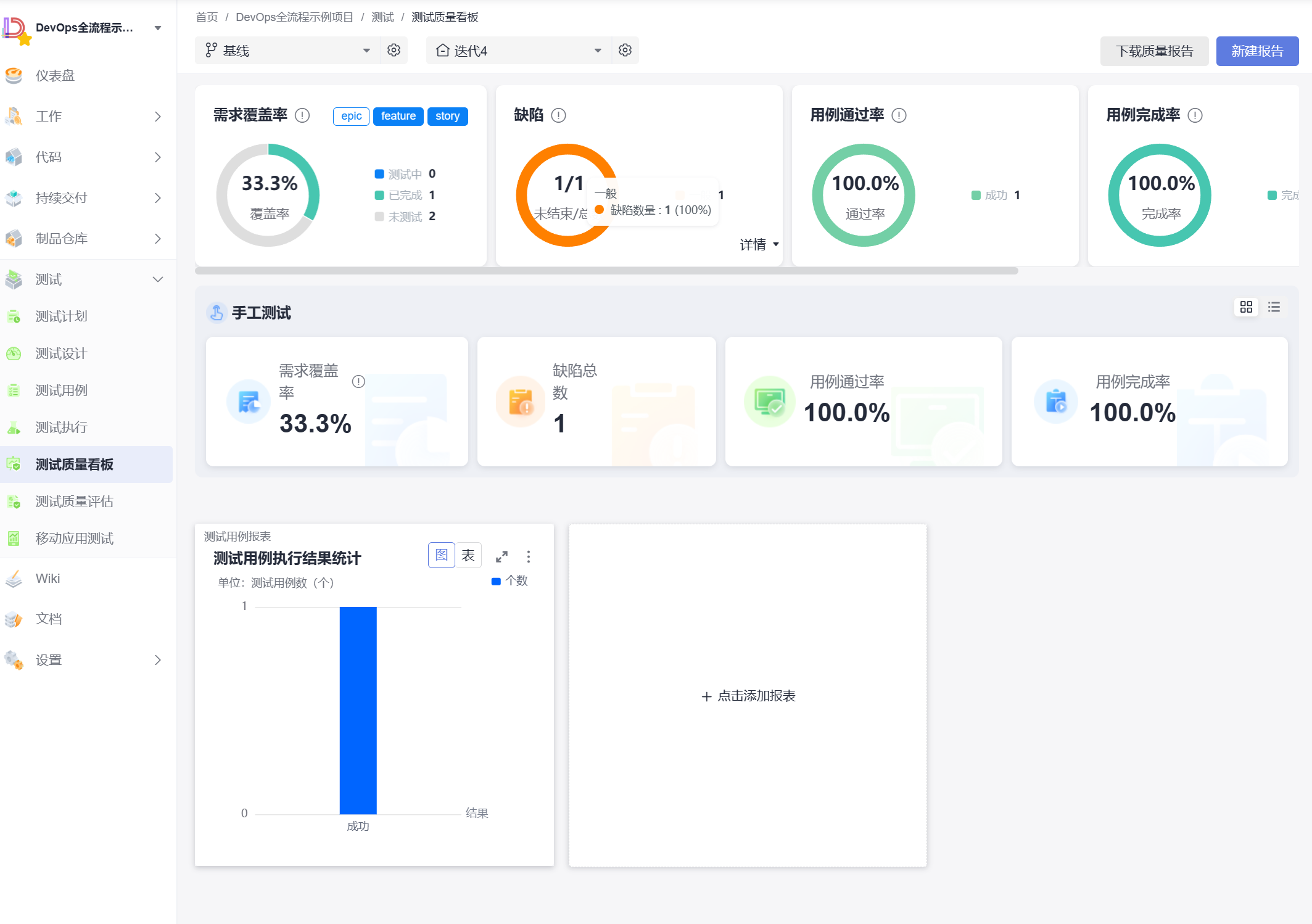Toggle the epic requirement filter tag
Viewport: 1312px width, 924px height.
[x=351, y=116]
